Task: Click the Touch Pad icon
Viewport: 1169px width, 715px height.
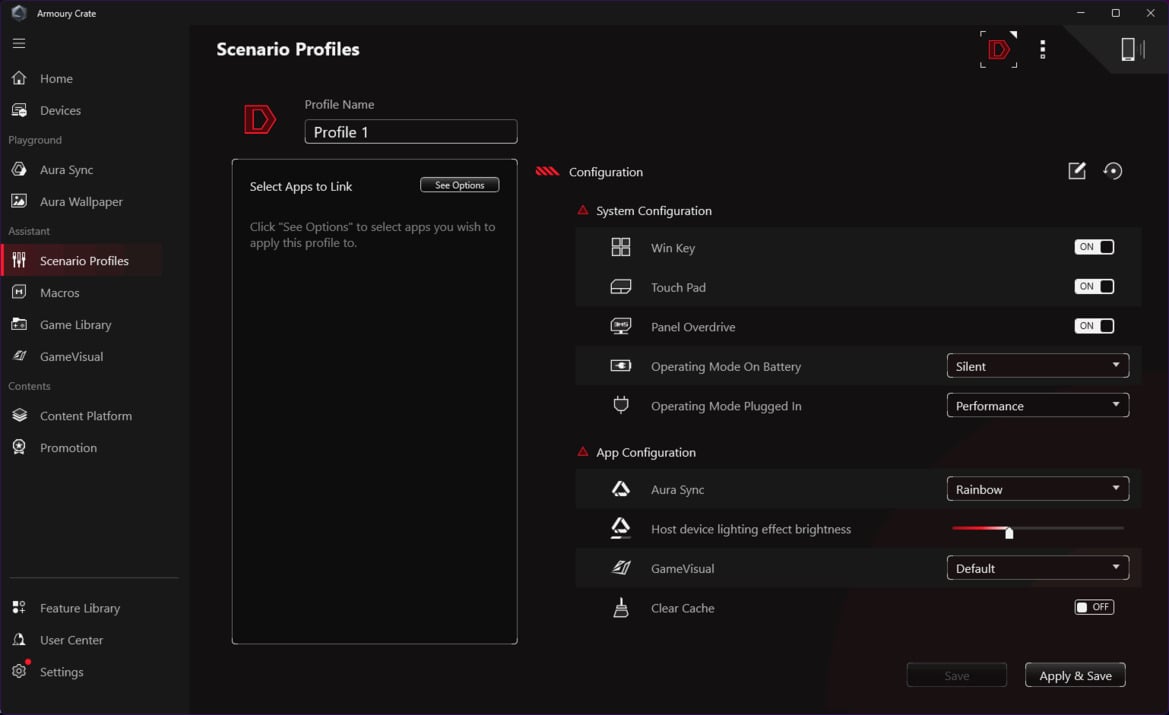Action: coord(620,286)
